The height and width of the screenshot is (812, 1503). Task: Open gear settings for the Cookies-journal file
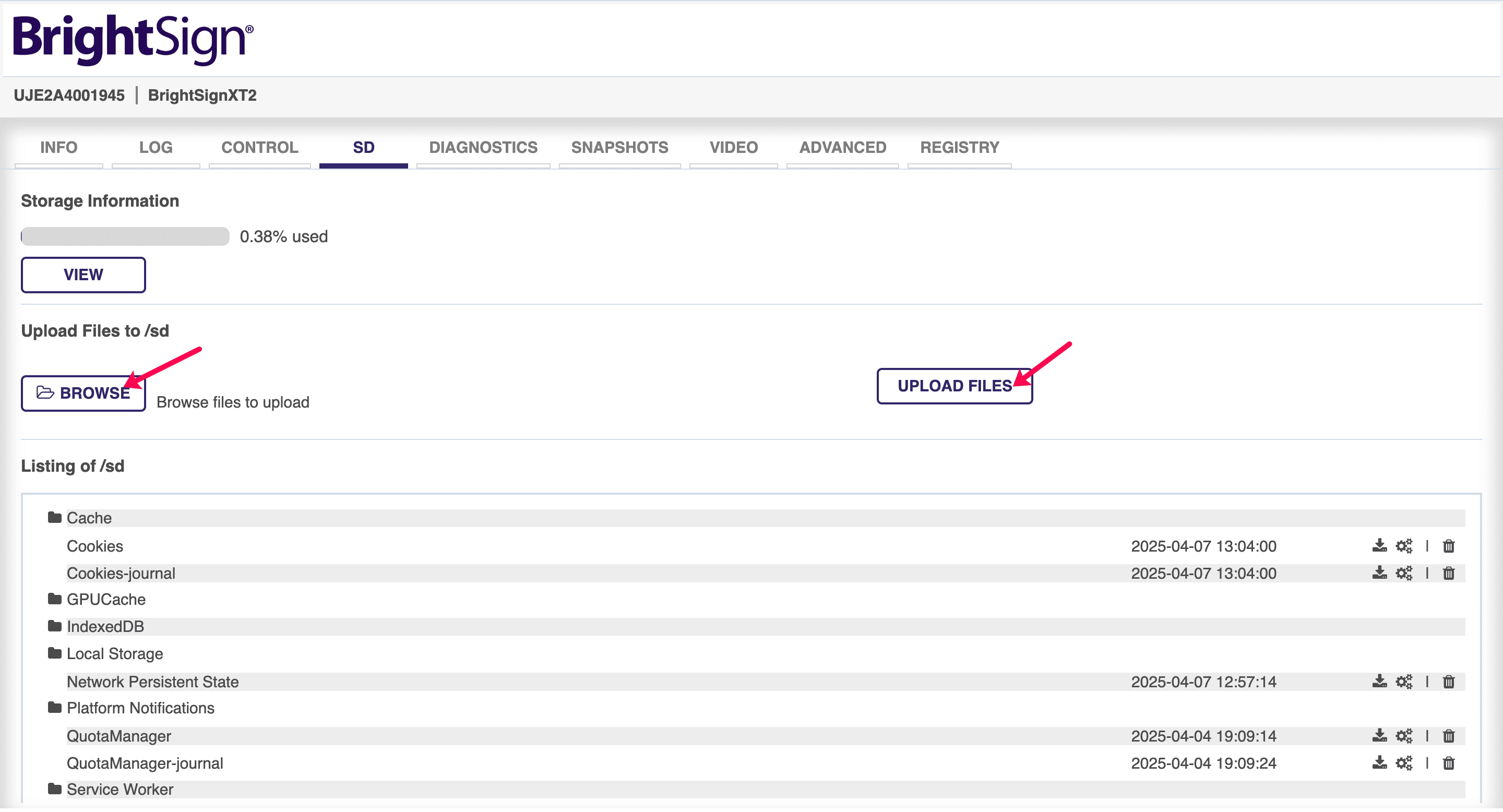click(1404, 573)
